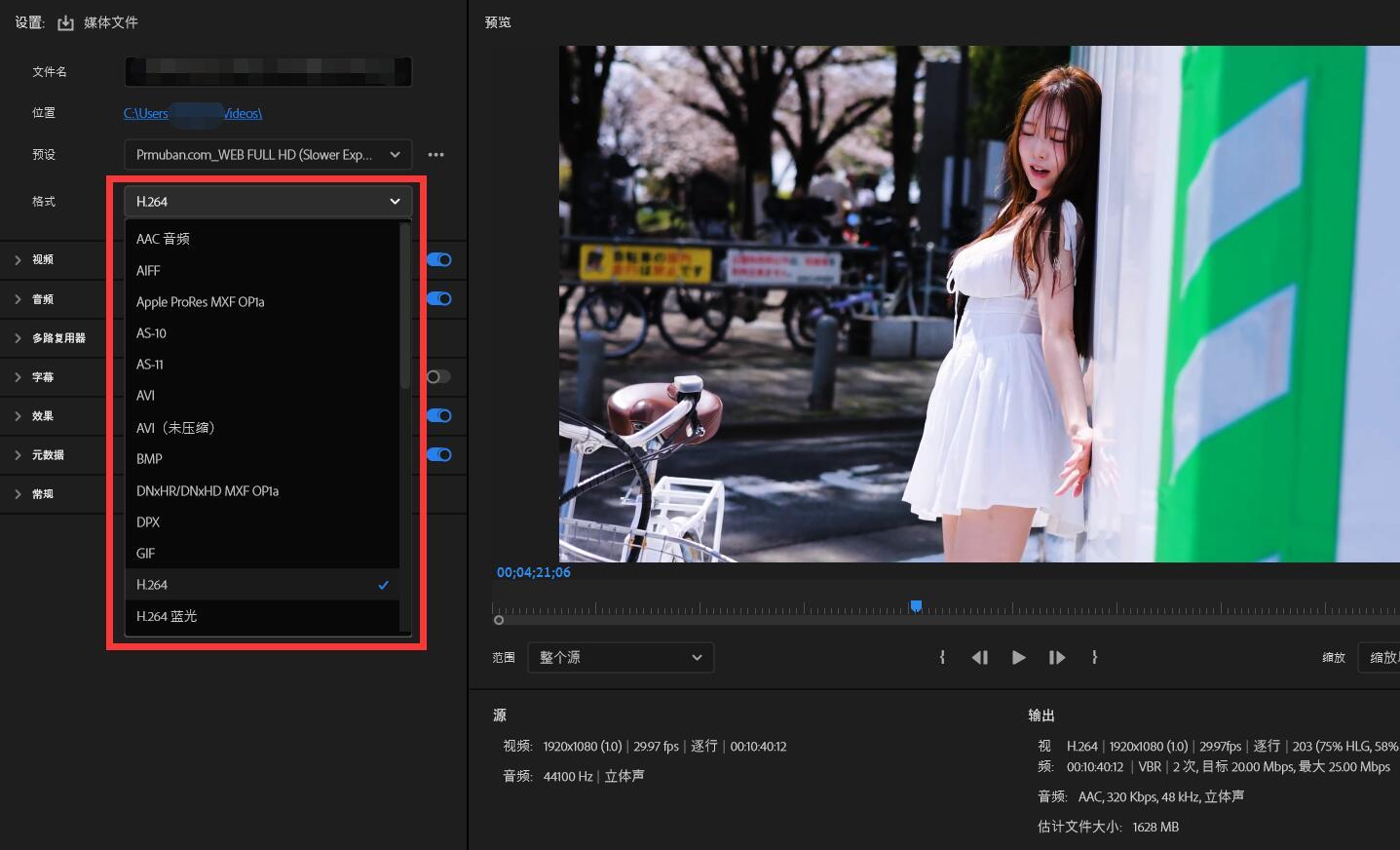Click the blue playhead on the preview timeline
The image size is (1400, 850).
[915, 605]
